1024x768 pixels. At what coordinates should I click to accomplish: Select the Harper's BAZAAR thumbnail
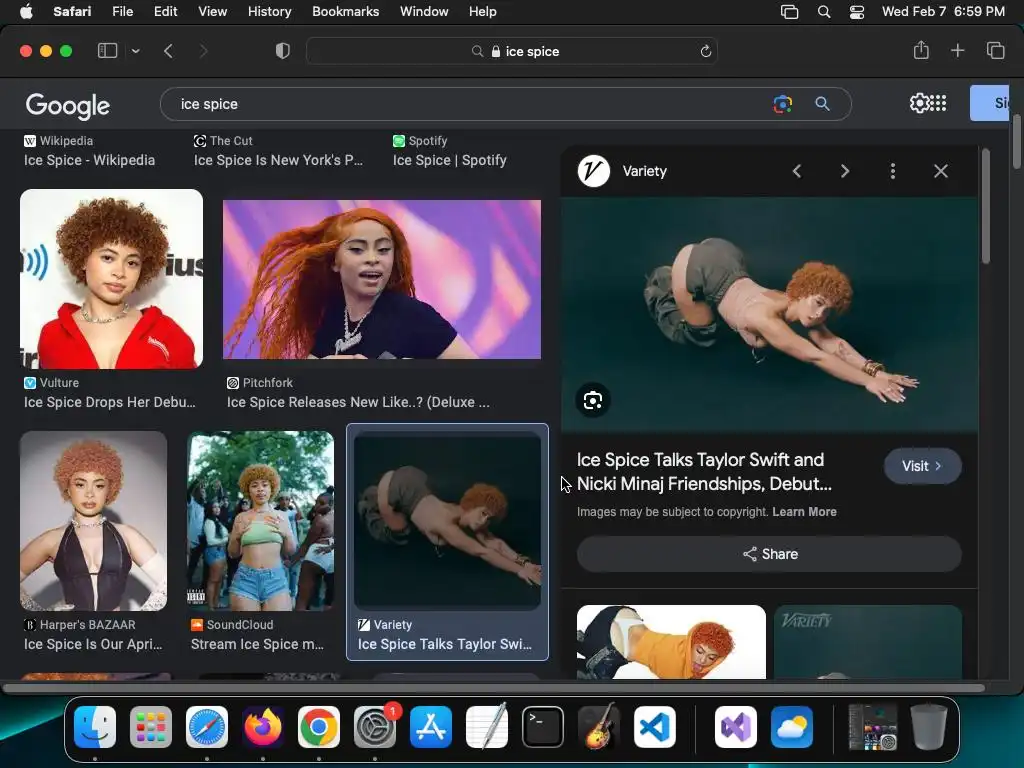(x=93, y=520)
